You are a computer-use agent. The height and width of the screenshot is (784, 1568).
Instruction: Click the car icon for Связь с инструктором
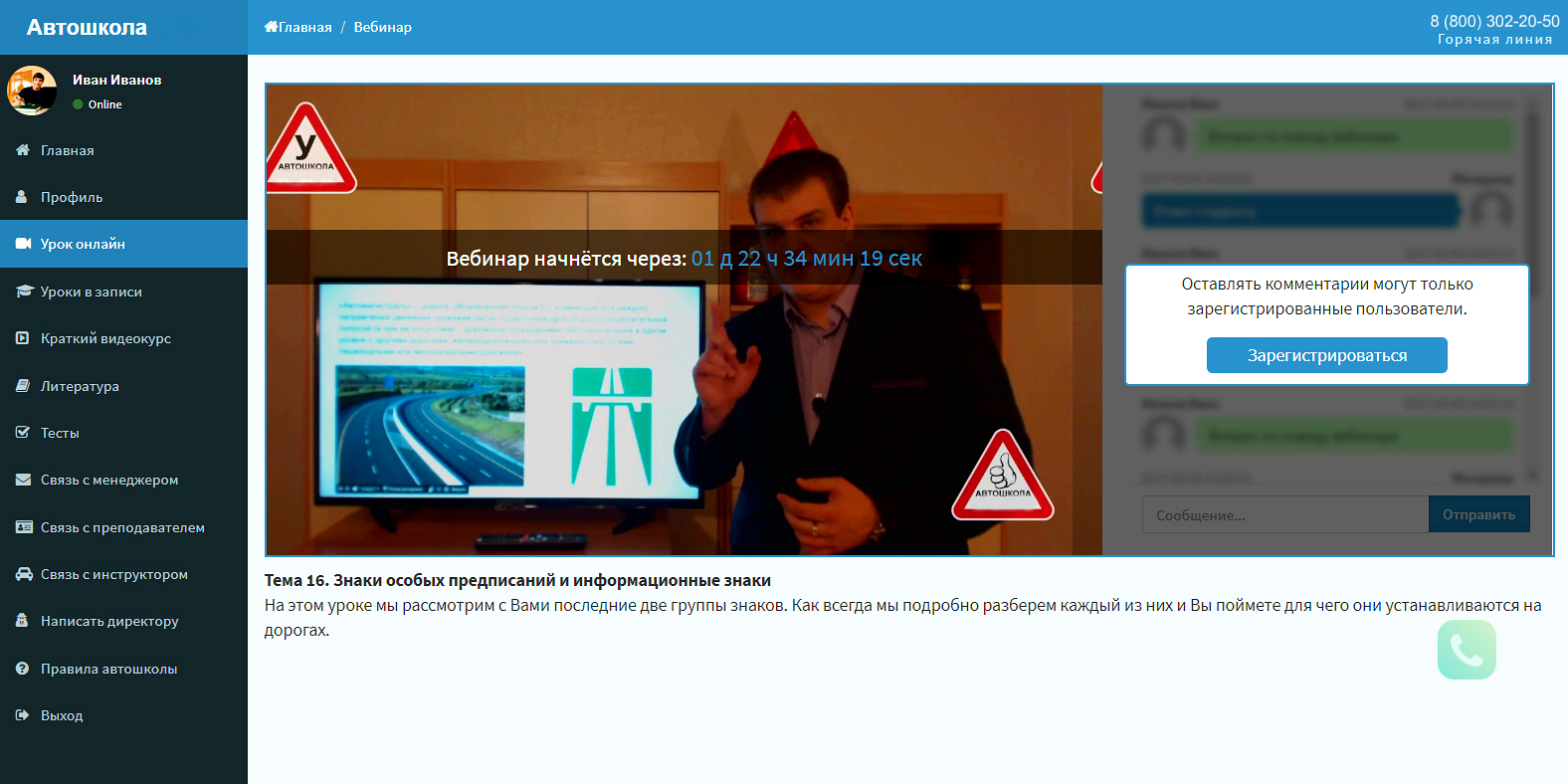tap(23, 574)
